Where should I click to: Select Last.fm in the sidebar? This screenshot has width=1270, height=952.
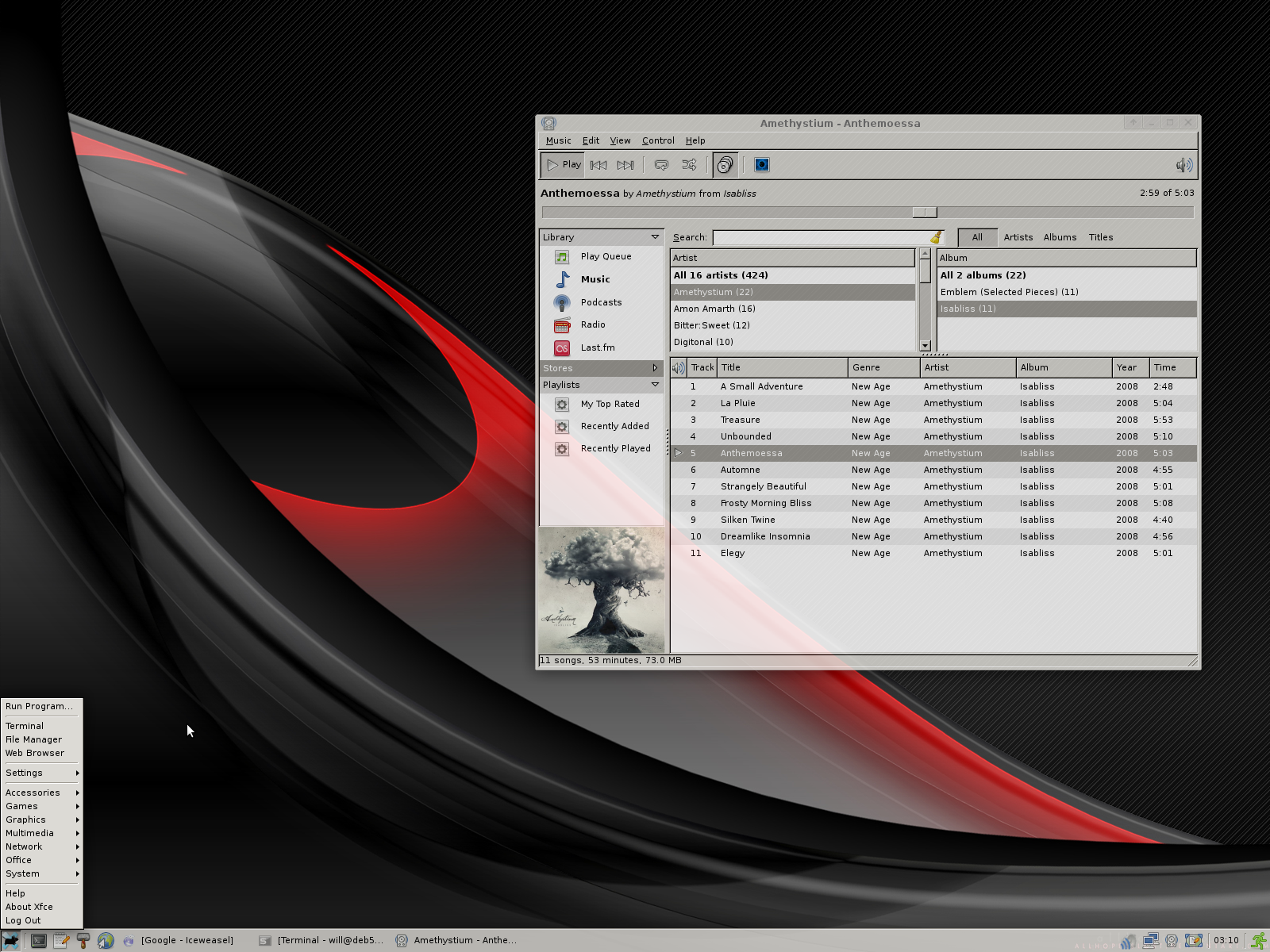click(597, 347)
